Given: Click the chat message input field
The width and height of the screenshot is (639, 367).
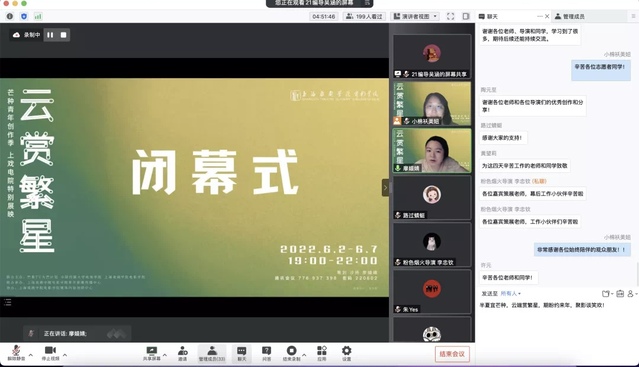Looking at the screenshot, I should [556, 320].
